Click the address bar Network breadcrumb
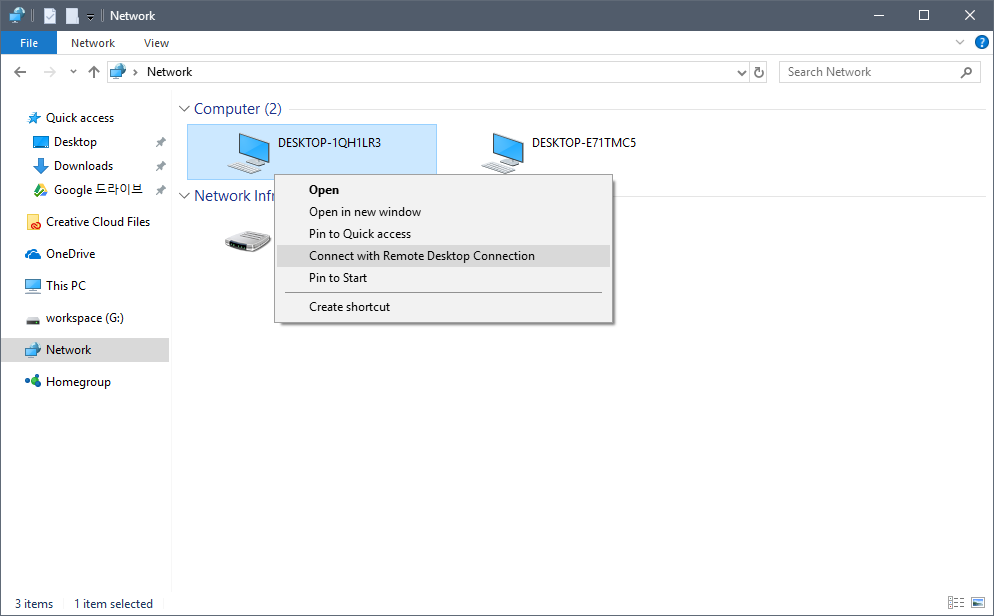The width and height of the screenshot is (994, 616). pyautogui.click(x=169, y=72)
